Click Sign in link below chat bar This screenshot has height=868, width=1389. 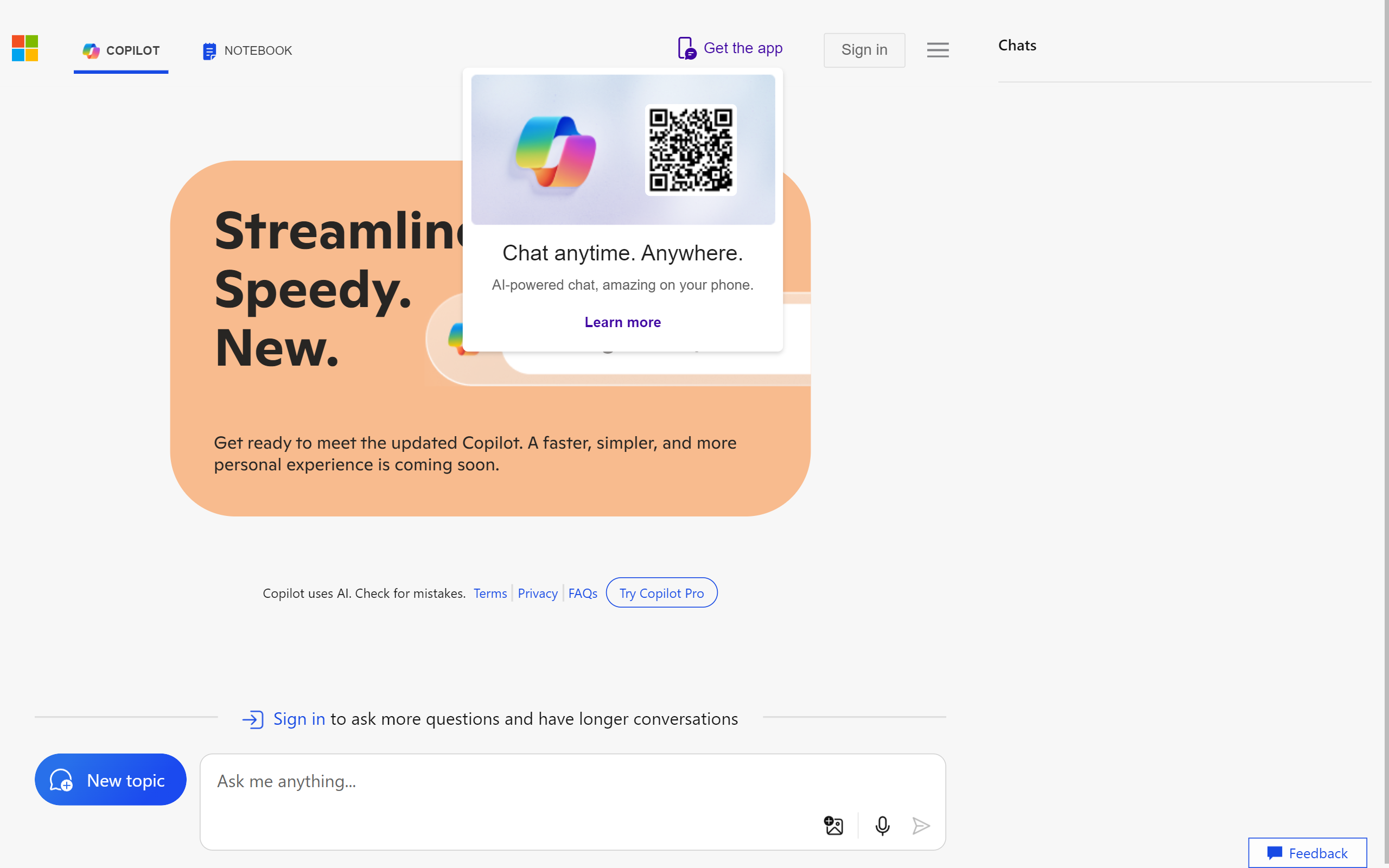click(299, 717)
